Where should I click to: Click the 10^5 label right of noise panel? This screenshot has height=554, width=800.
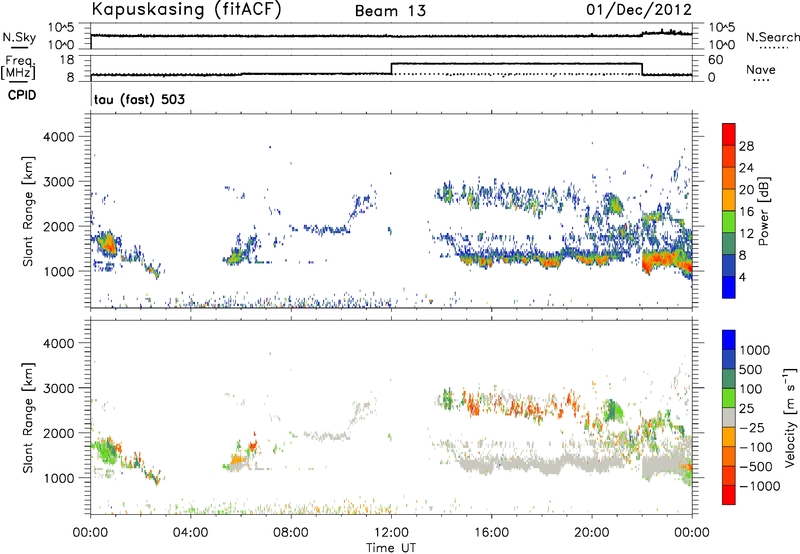point(723,28)
